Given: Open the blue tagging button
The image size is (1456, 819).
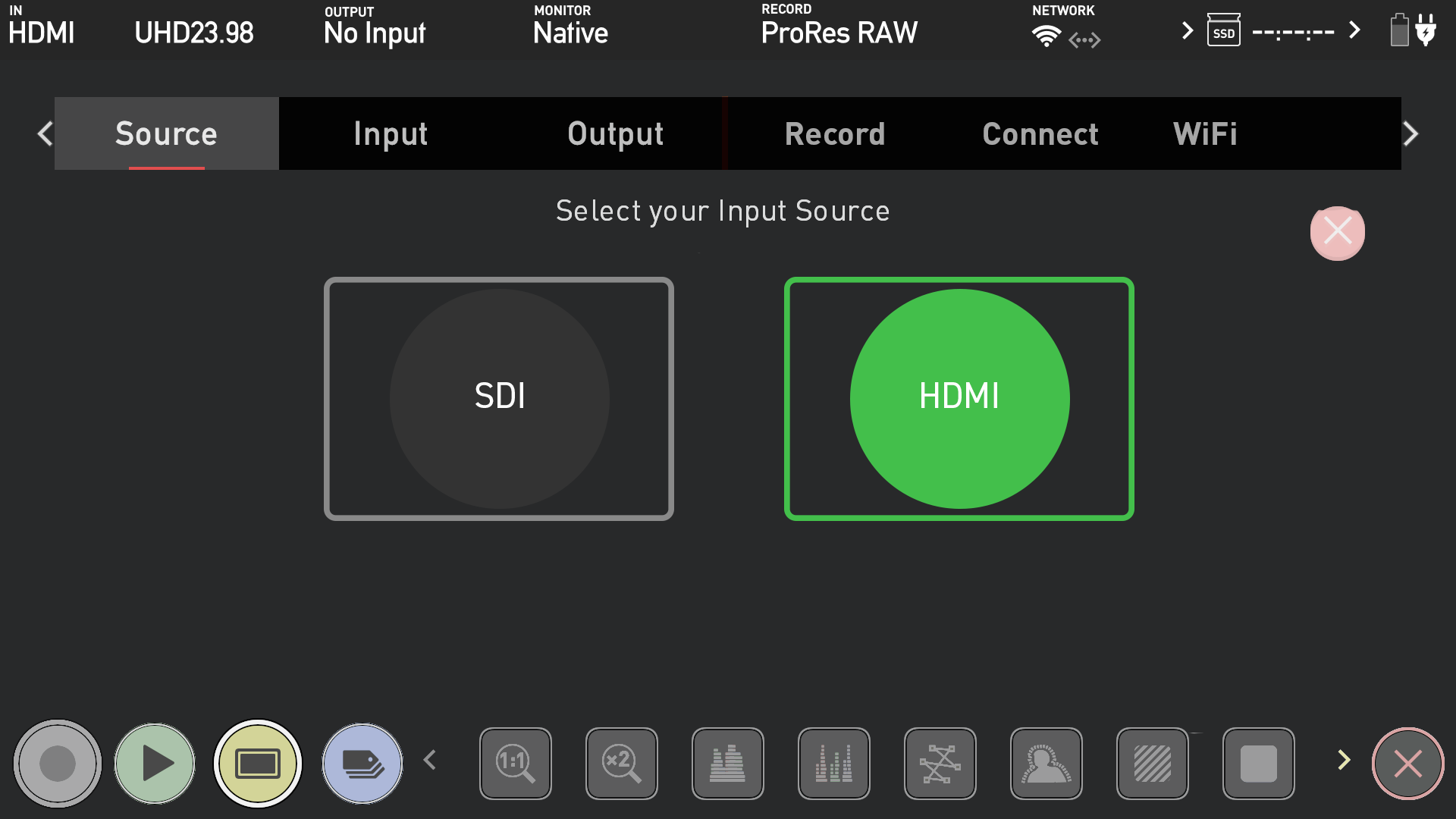Looking at the screenshot, I should [362, 763].
